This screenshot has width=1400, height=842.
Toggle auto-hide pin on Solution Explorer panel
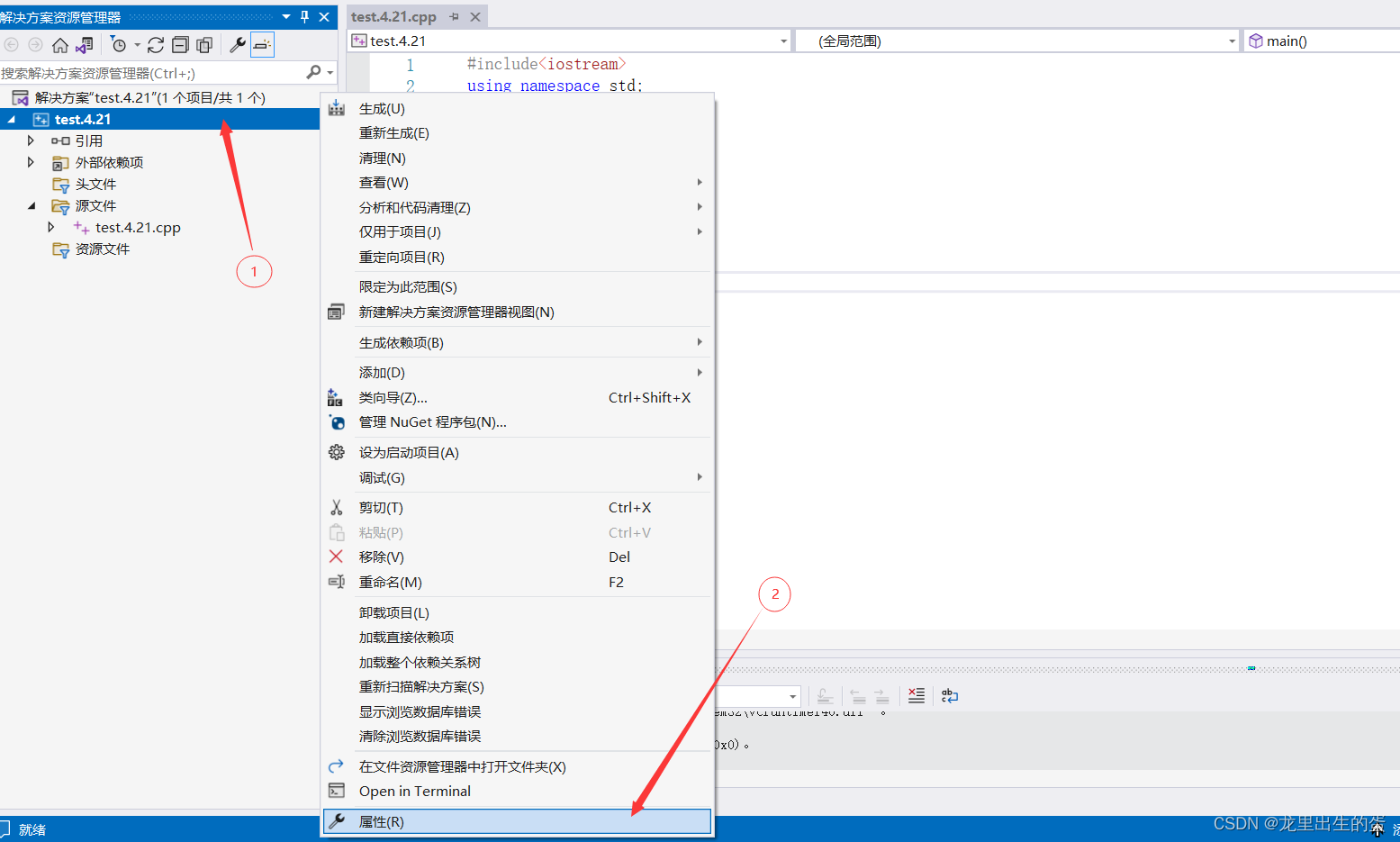tap(305, 16)
